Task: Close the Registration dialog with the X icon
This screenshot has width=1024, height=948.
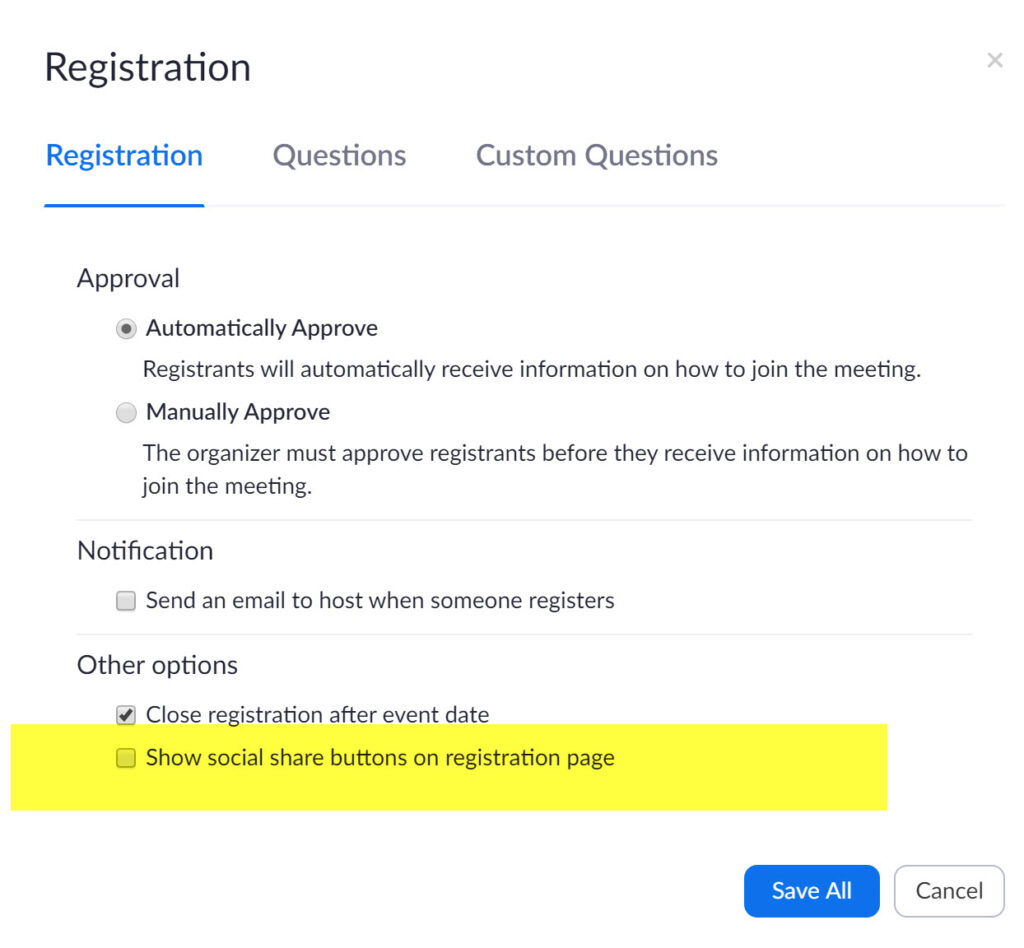Action: click(995, 60)
